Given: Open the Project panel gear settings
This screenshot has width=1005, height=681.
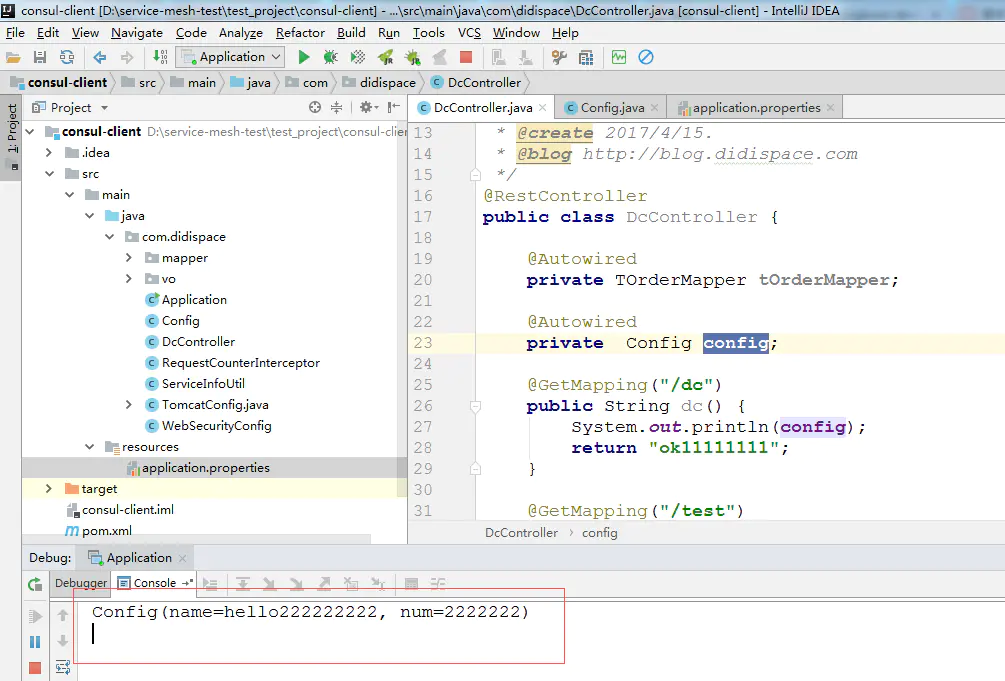Looking at the screenshot, I should (x=369, y=108).
